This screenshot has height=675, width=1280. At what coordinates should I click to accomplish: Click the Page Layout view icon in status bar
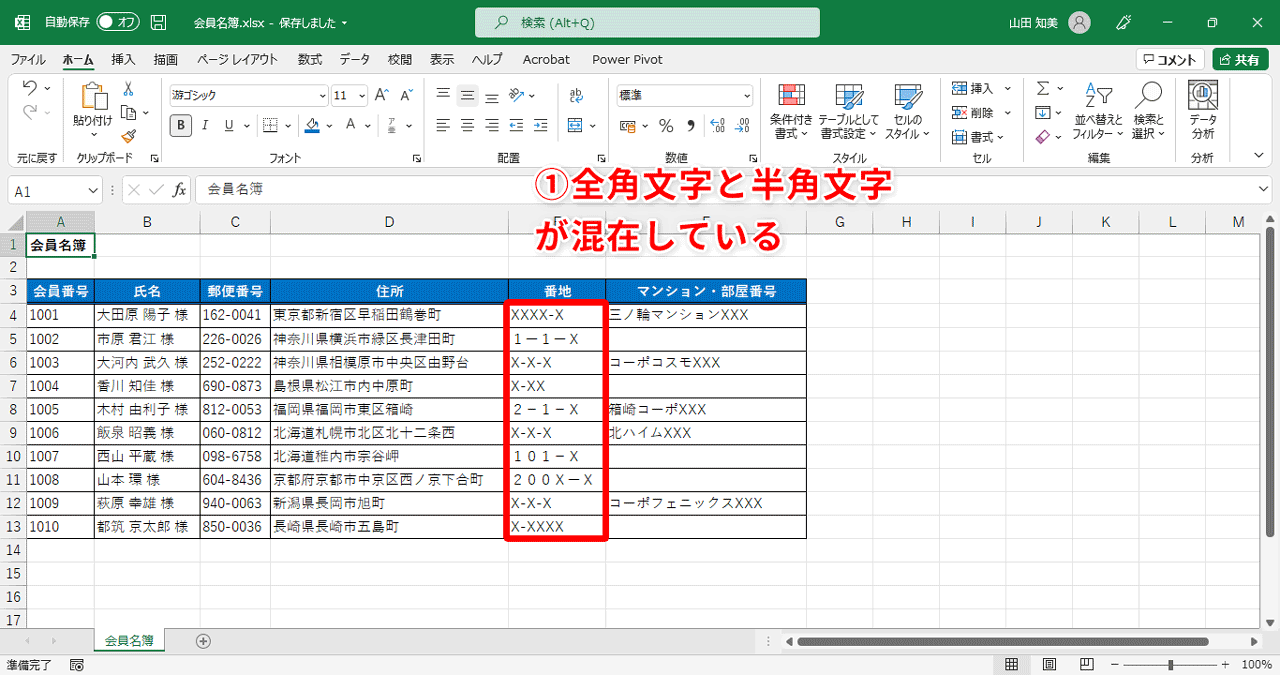point(1048,663)
